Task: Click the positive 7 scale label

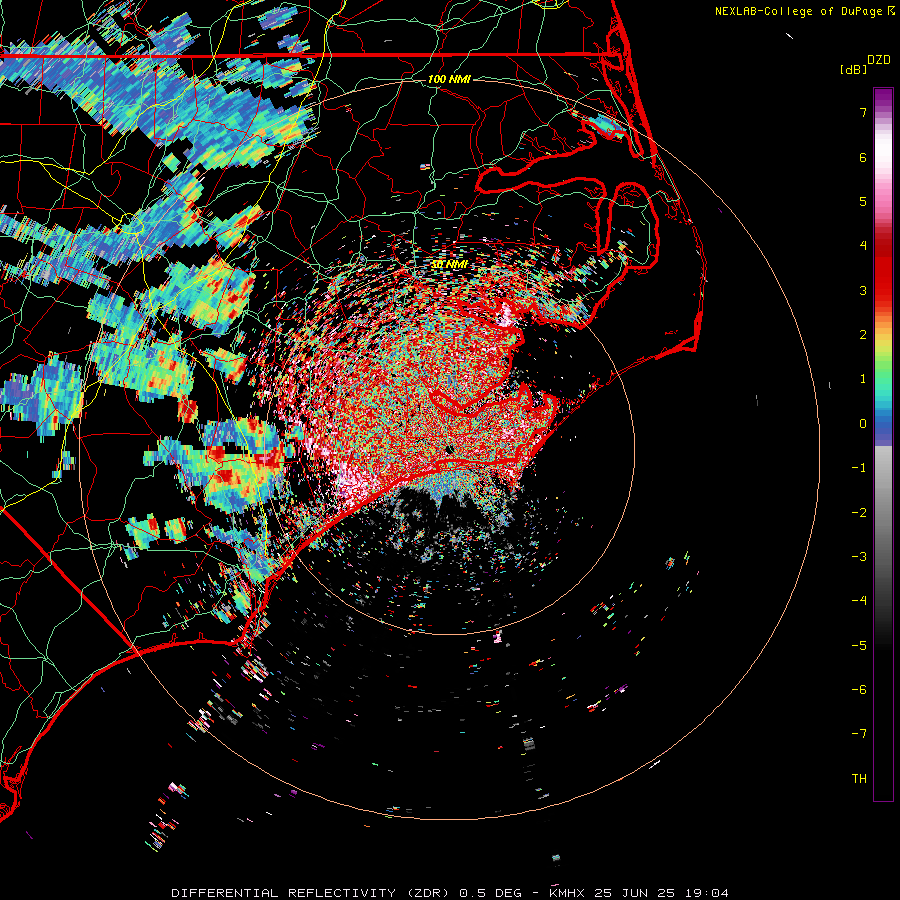Action: click(863, 112)
